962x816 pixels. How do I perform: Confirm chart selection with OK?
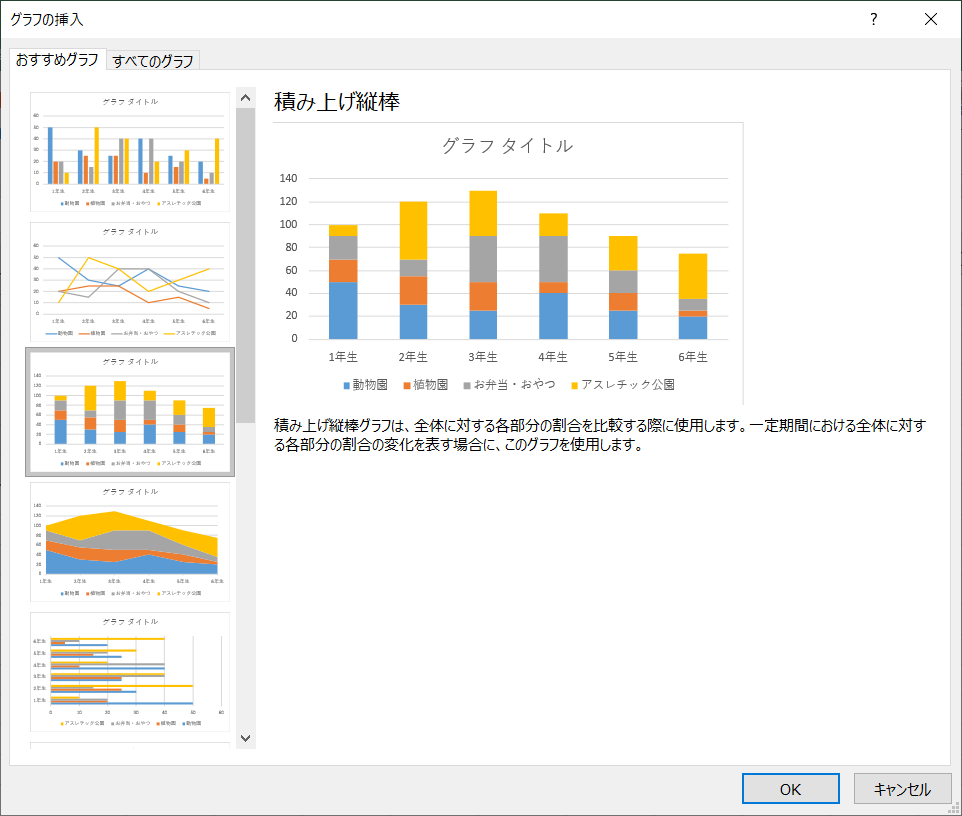tap(790, 788)
